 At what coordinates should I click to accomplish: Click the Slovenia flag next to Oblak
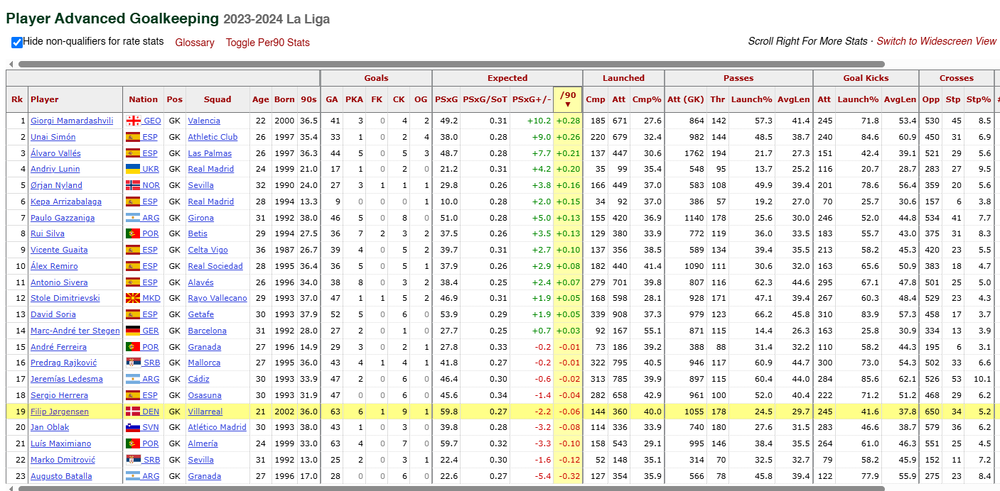[x=133, y=428]
